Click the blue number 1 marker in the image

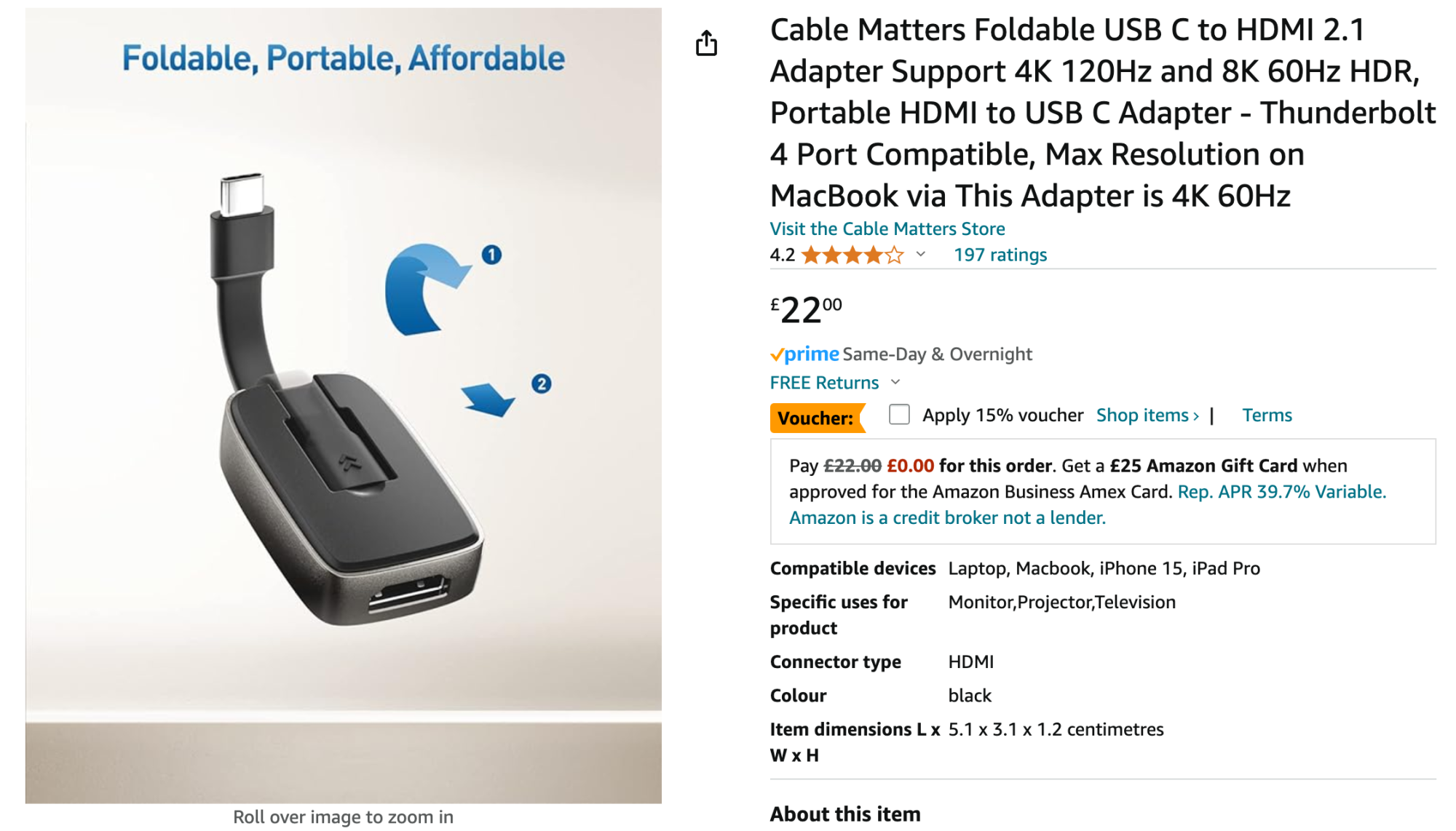click(491, 255)
